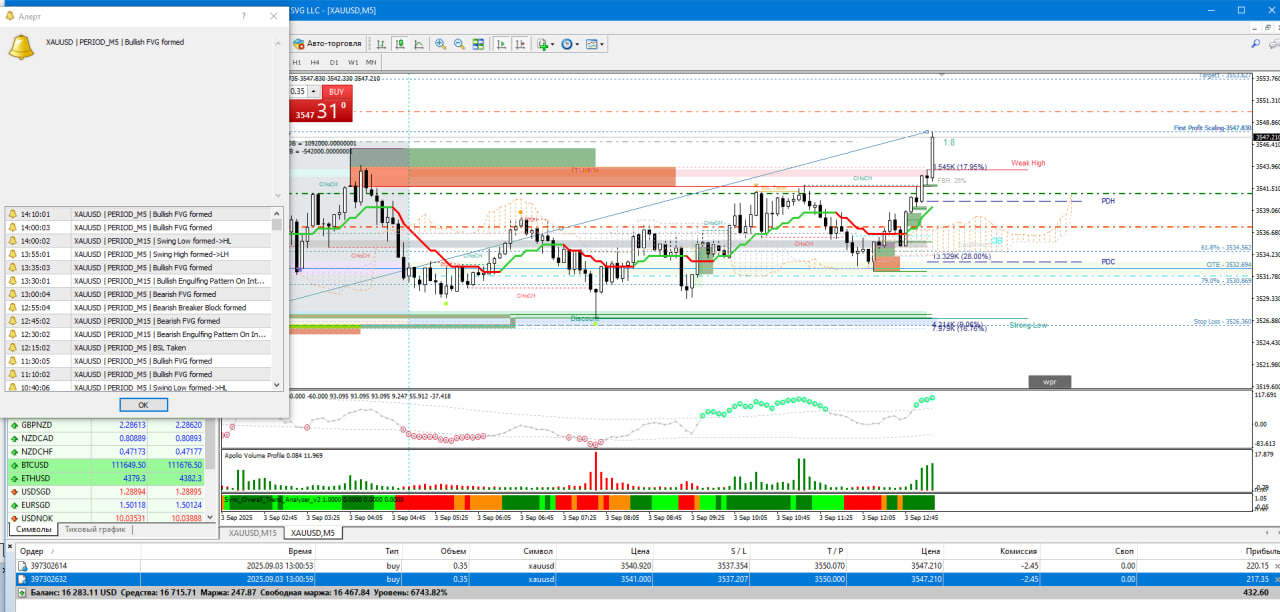Zoom out of the chart

coord(459,44)
